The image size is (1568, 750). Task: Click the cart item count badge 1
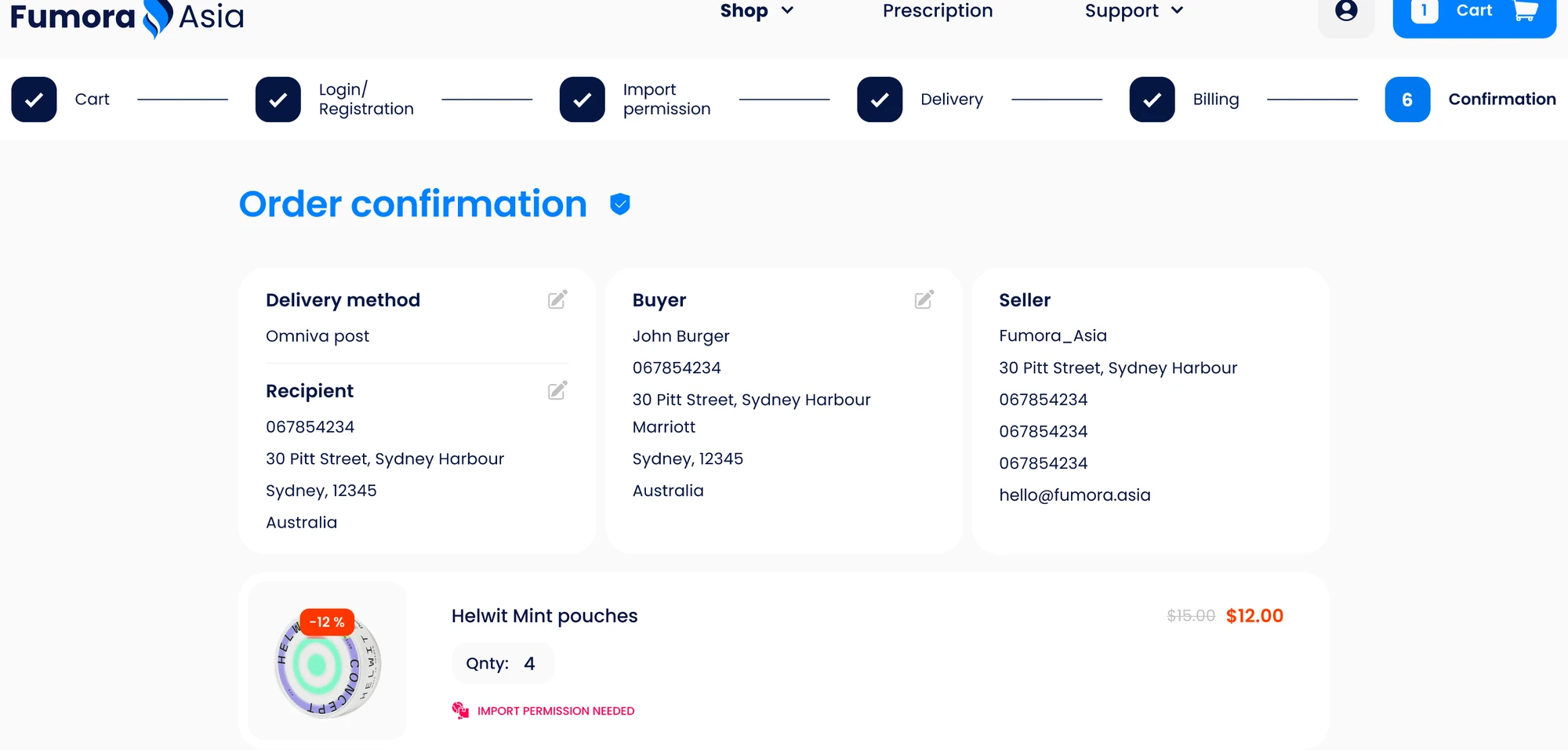point(1424,11)
